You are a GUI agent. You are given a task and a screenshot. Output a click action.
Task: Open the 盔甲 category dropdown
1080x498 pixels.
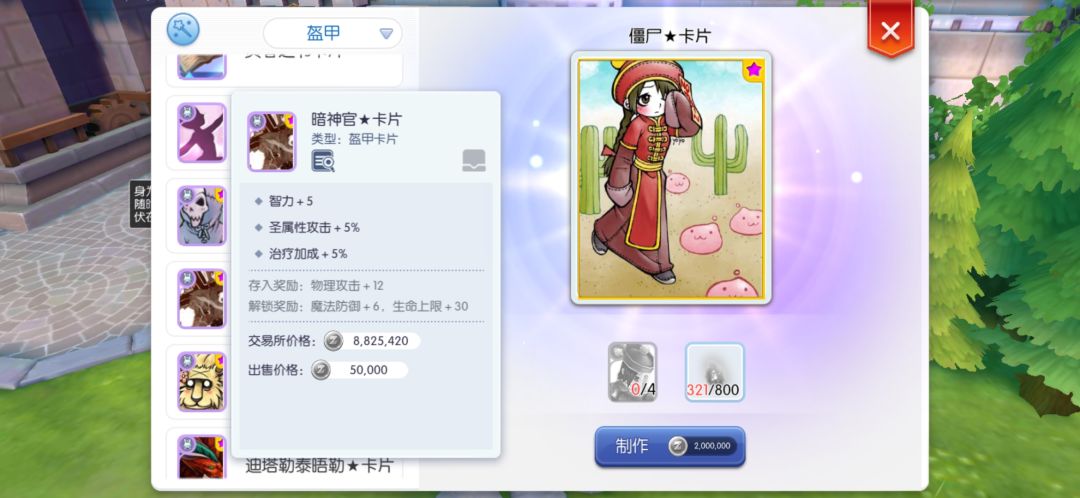(x=333, y=34)
